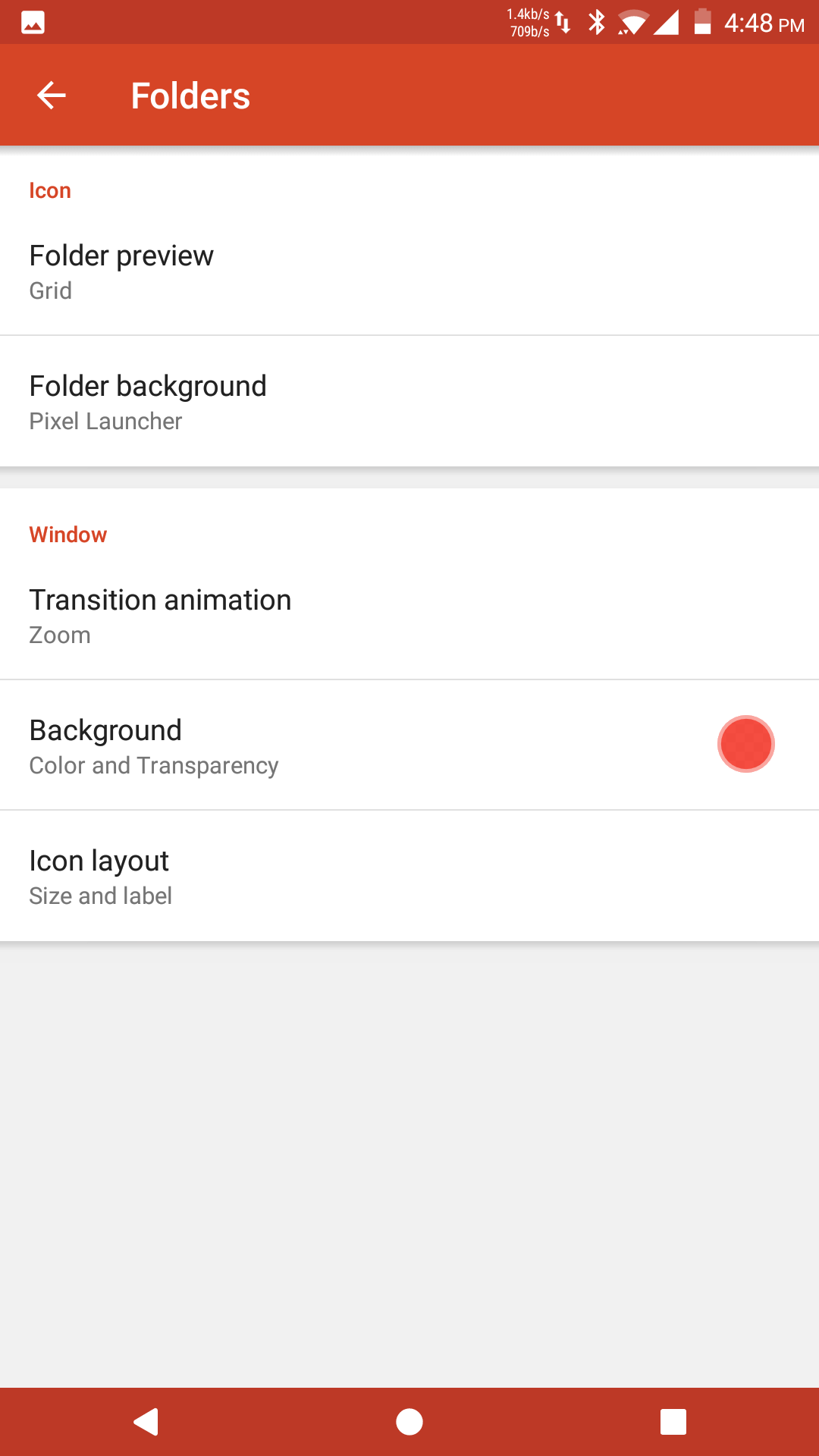The height and width of the screenshot is (1456, 819).
Task: Tap the network speed indicator arrows
Action: pos(563,23)
